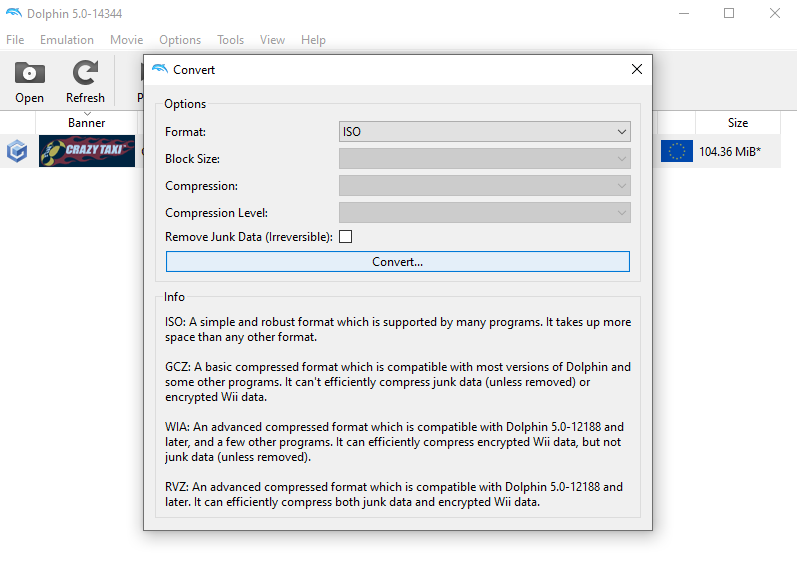Sort by the Size column header
Viewport: 797px width, 585px height.
click(x=738, y=122)
